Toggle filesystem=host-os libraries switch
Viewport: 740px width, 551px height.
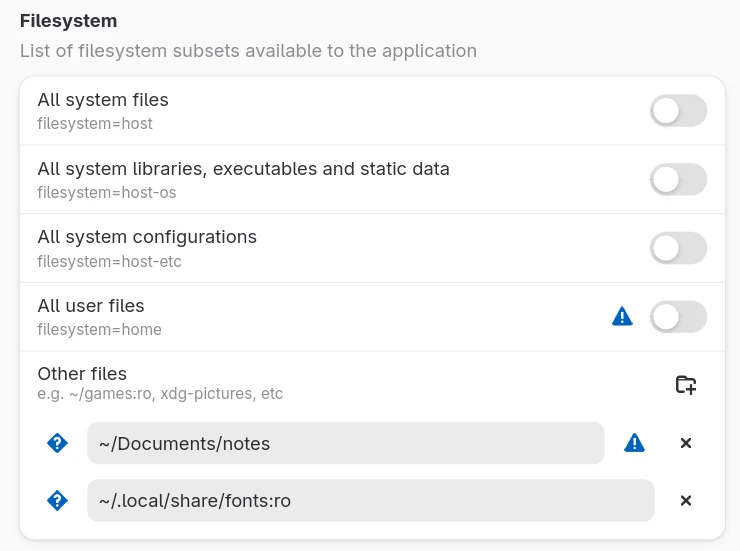(678, 179)
